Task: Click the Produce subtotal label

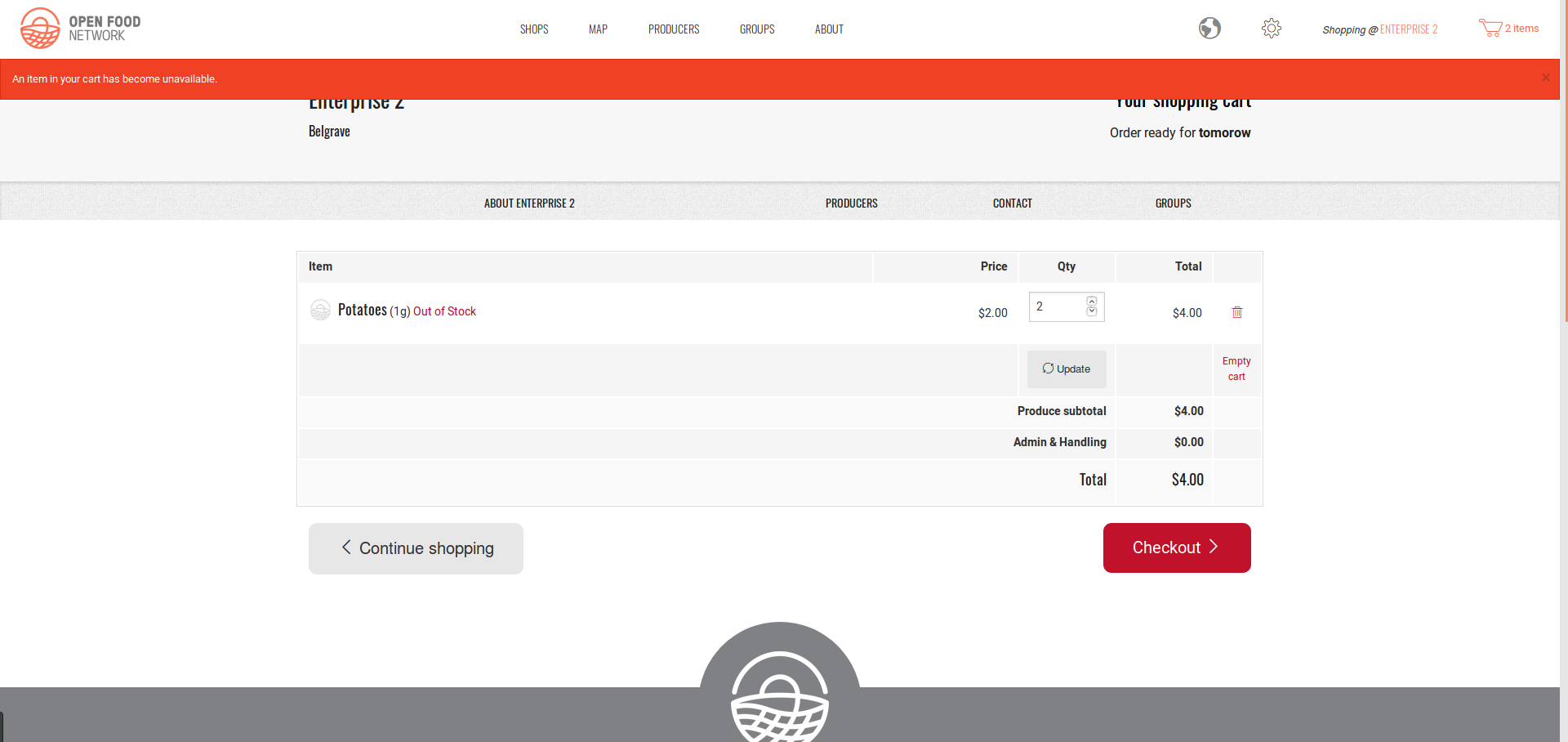Action: [1062, 411]
